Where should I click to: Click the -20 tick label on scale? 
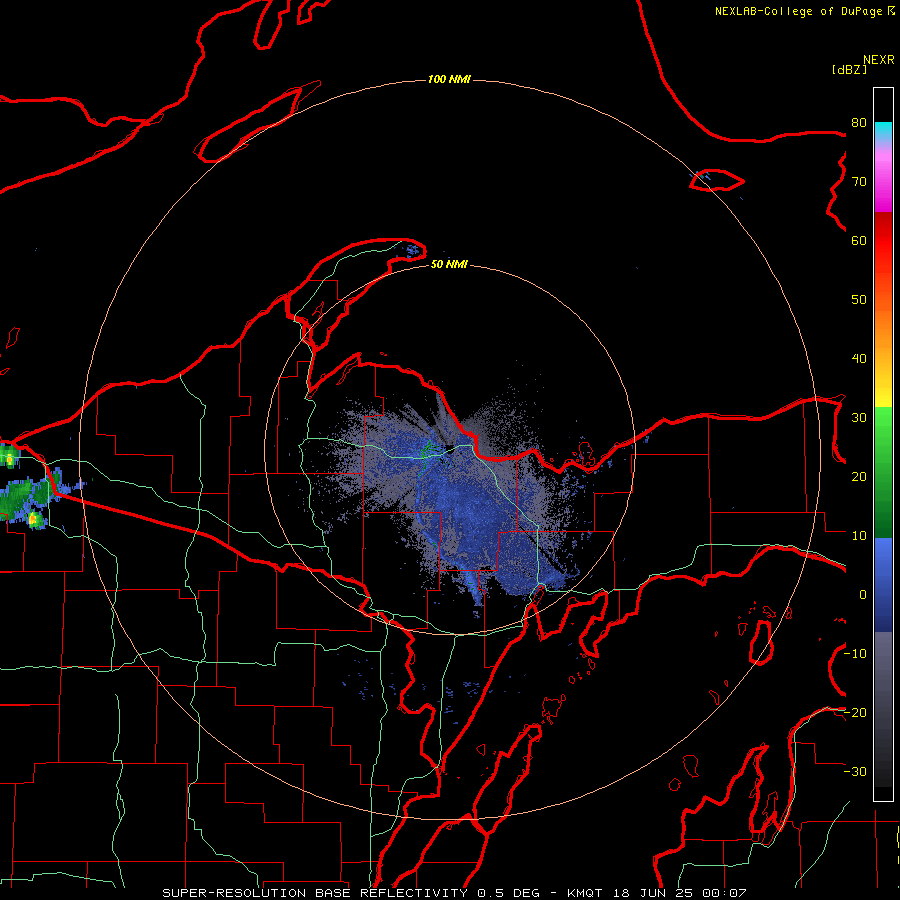(855, 713)
